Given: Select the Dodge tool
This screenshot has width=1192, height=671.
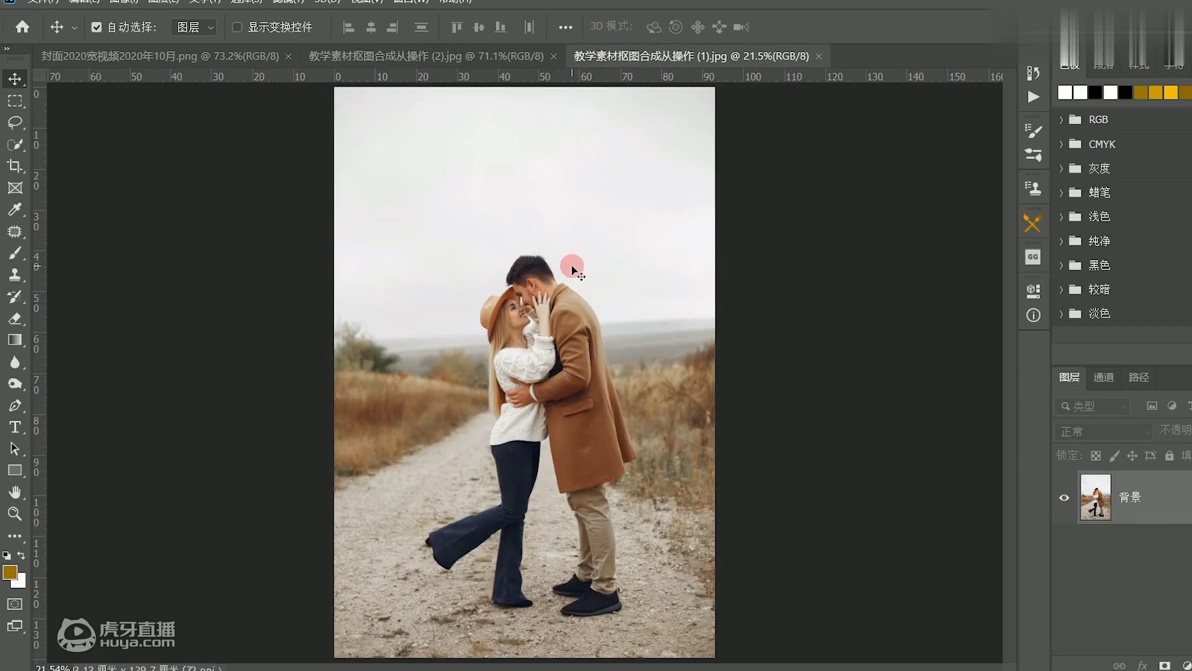Looking at the screenshot, I should [x=14, y=384].
